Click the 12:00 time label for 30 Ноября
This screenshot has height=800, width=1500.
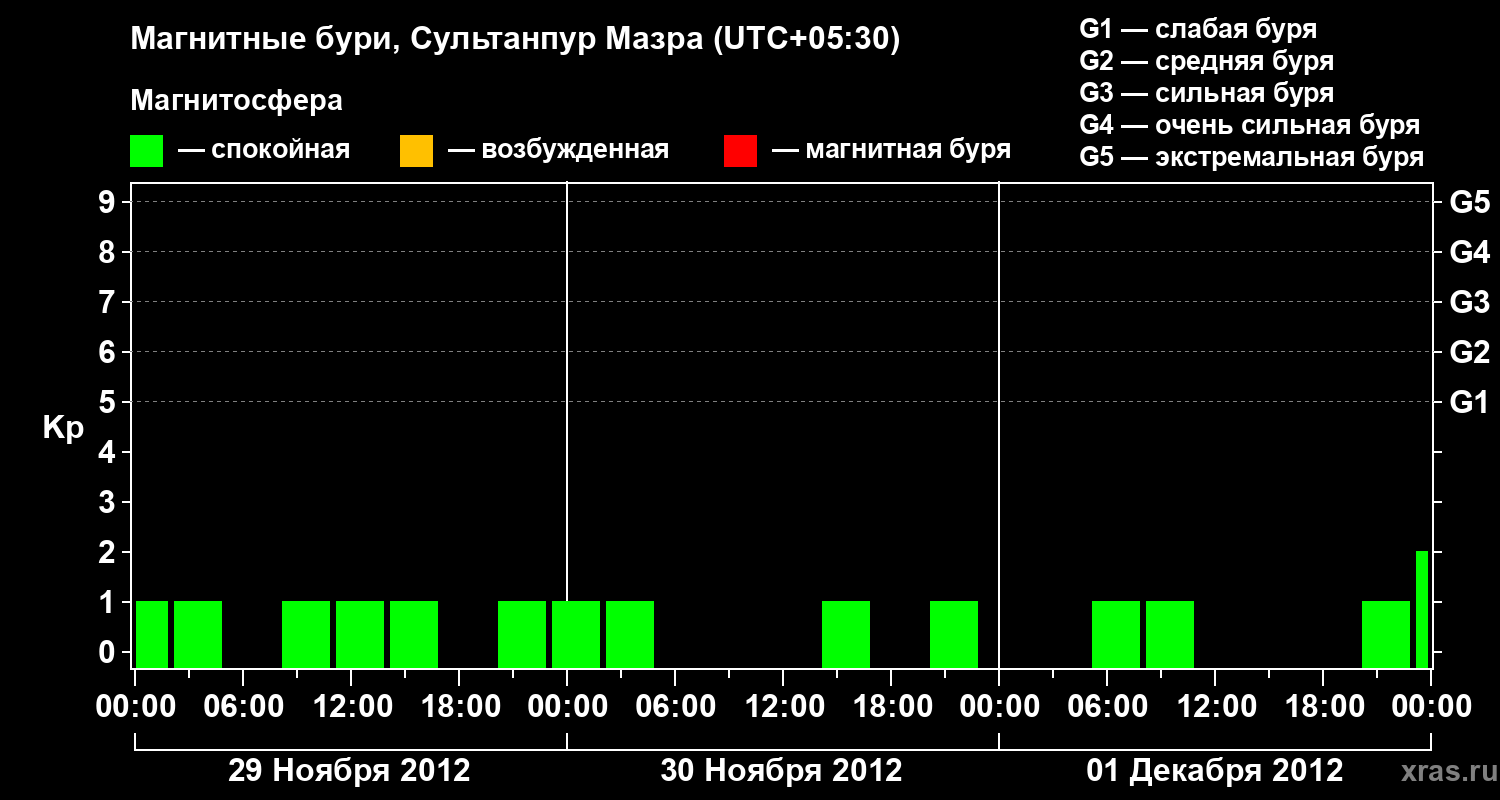click(783, 706)
